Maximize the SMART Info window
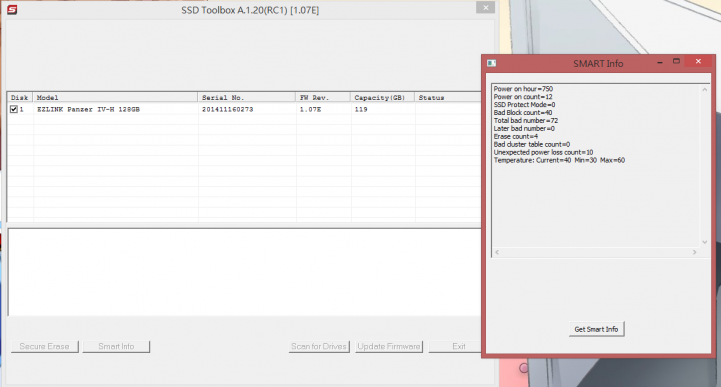This screenshot has height=387, width=721. click(676, 62)
